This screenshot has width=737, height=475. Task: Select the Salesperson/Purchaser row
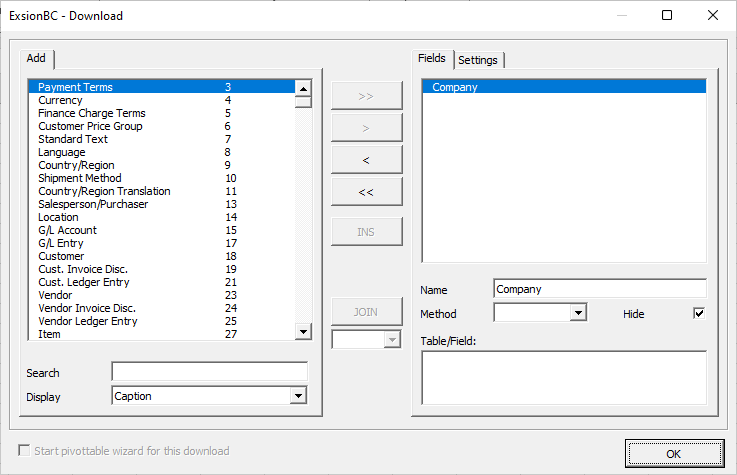click(x=162, y=204)
